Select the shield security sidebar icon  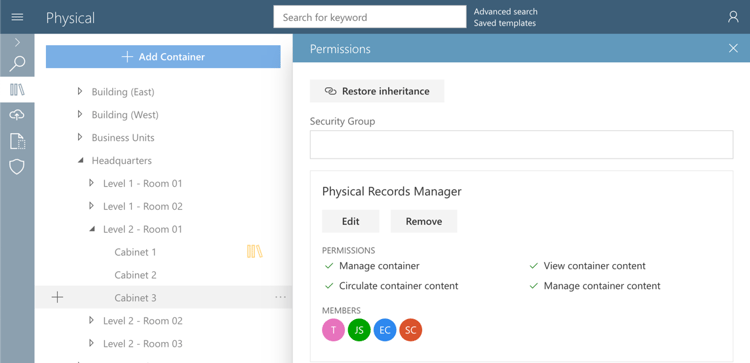pos(17,167)
